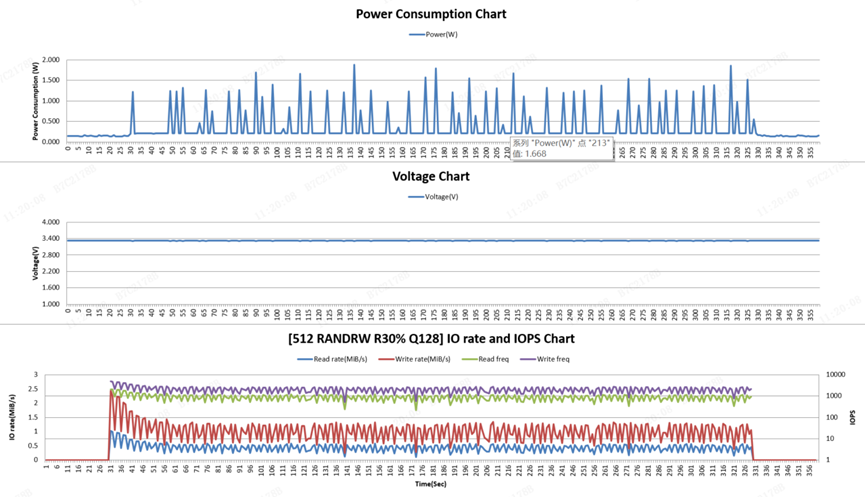Select the "Time(Sec)" horizontal axis title
Screen dimensions: 865x497
tap(431, 484)
